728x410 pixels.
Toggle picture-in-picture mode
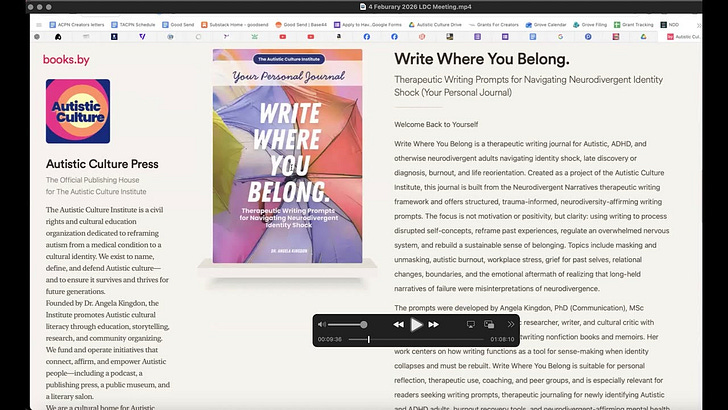pos(489,324)
